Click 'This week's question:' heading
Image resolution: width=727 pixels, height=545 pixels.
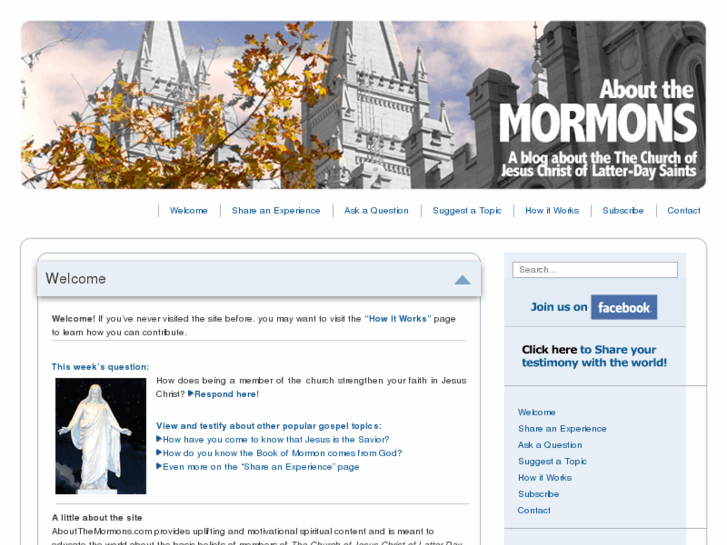(x=100, y=367)
